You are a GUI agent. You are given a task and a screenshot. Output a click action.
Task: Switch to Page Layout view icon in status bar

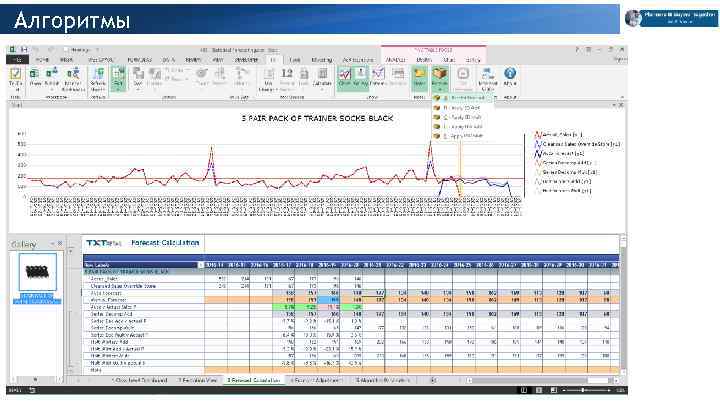coord(539,390)
